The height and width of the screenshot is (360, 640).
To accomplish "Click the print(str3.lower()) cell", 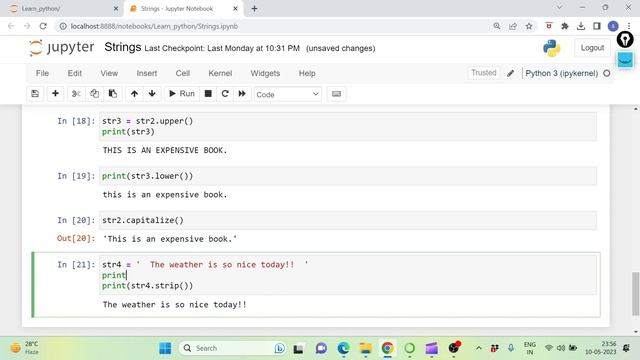I will (x=348, y=176).
